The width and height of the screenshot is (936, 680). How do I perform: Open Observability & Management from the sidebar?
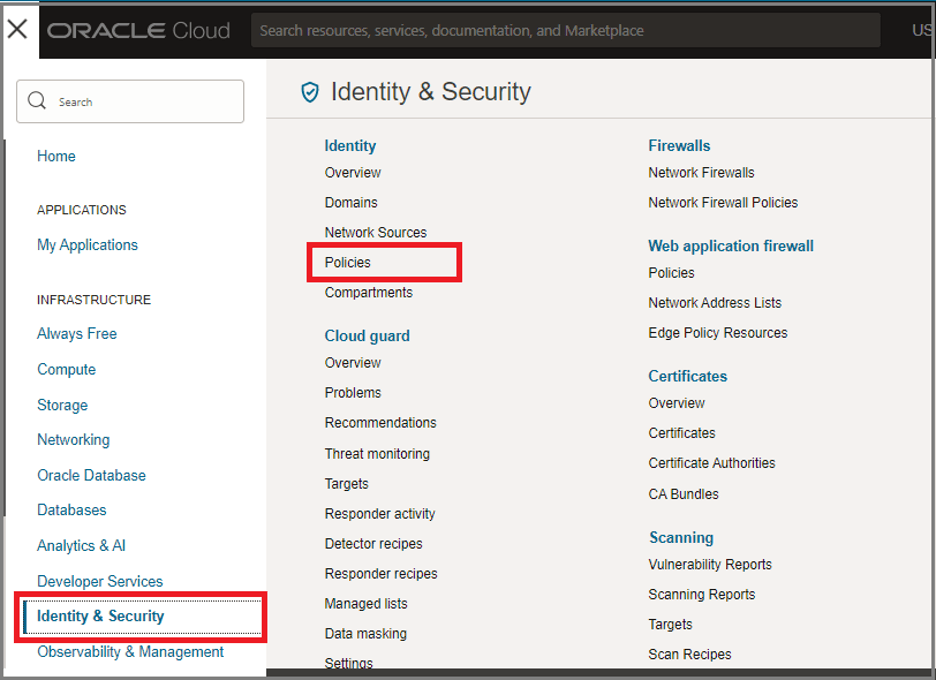[130, 651]
